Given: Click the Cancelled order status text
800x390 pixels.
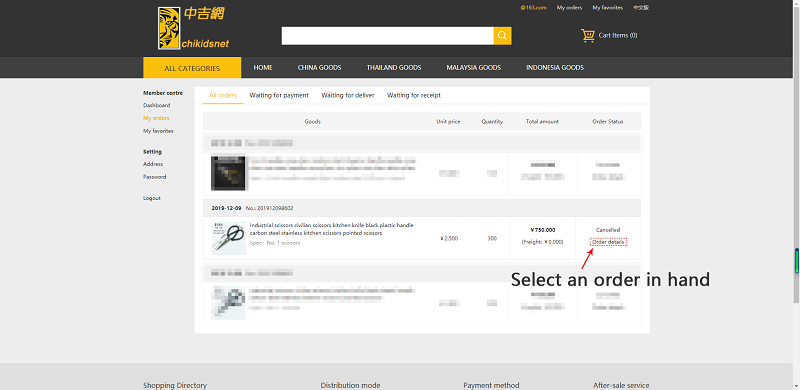Looking at the screenshot, I should click(x=608, y=230).
